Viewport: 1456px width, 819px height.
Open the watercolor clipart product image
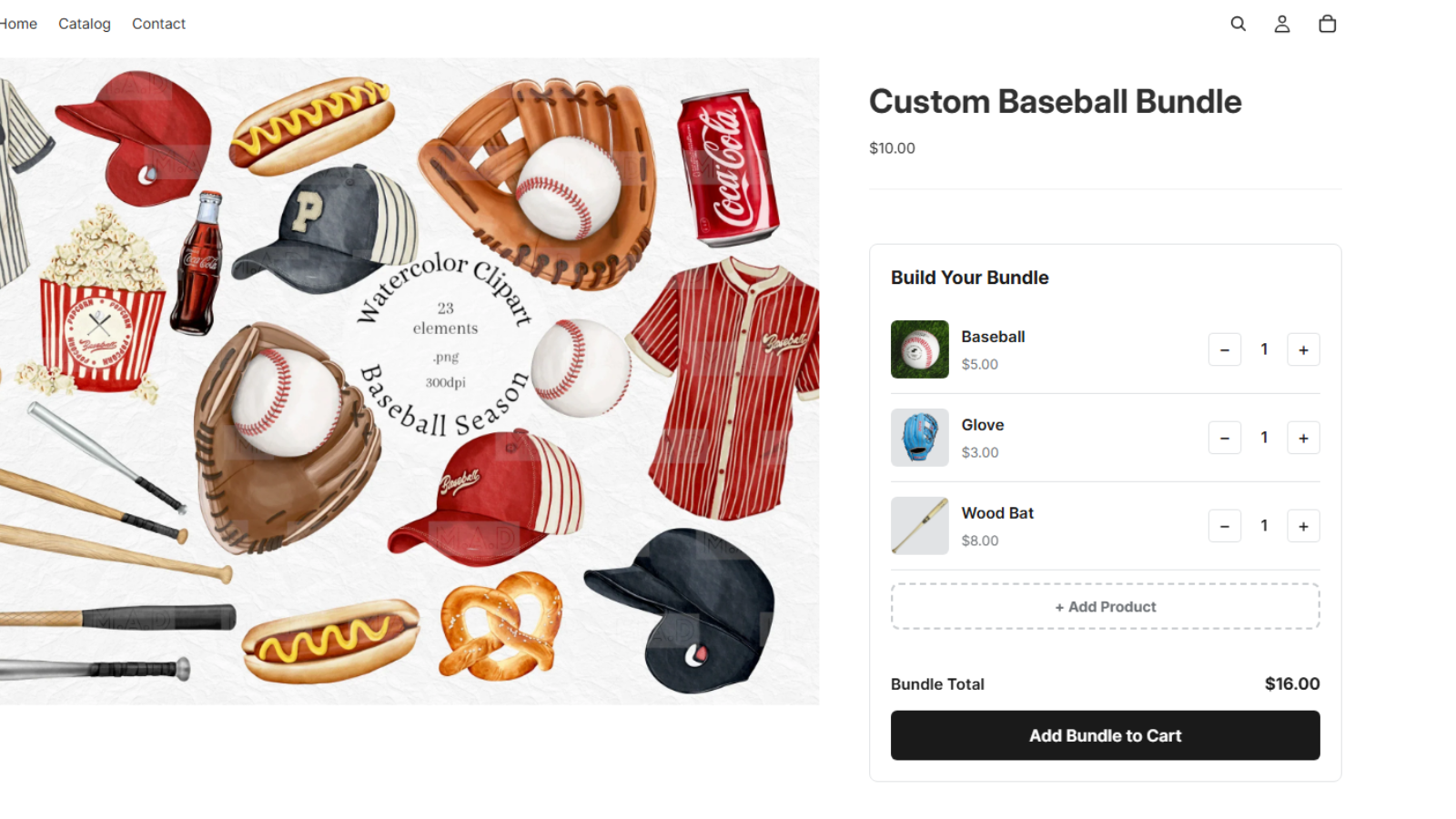[x=409, y=381]
